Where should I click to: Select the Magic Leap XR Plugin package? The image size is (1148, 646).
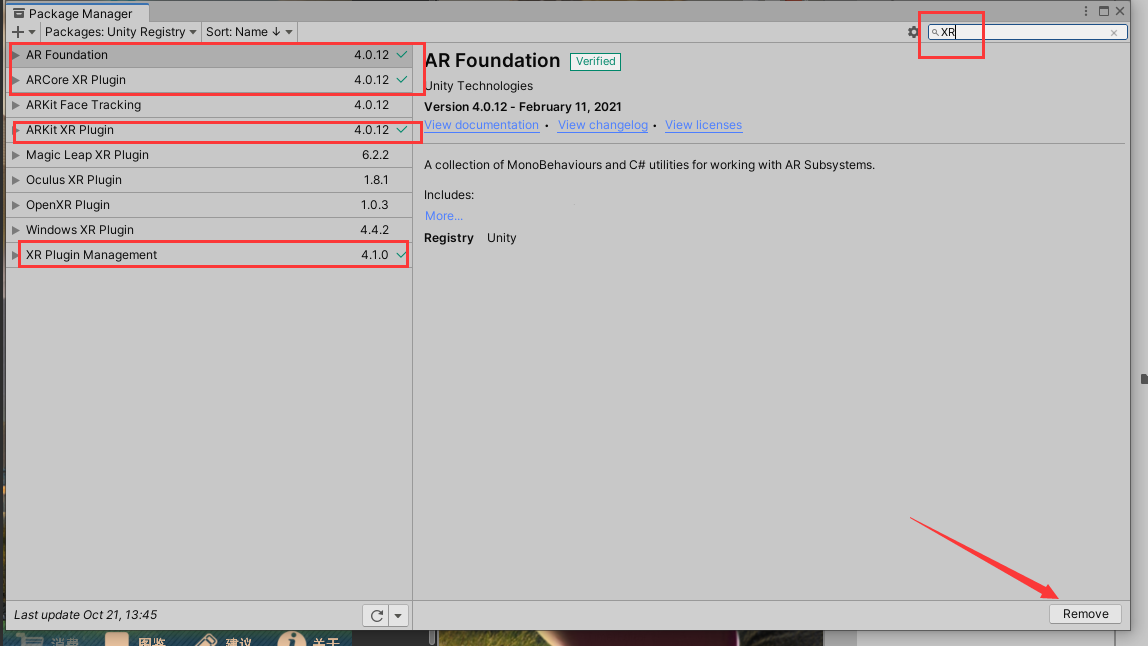point(209,155)
